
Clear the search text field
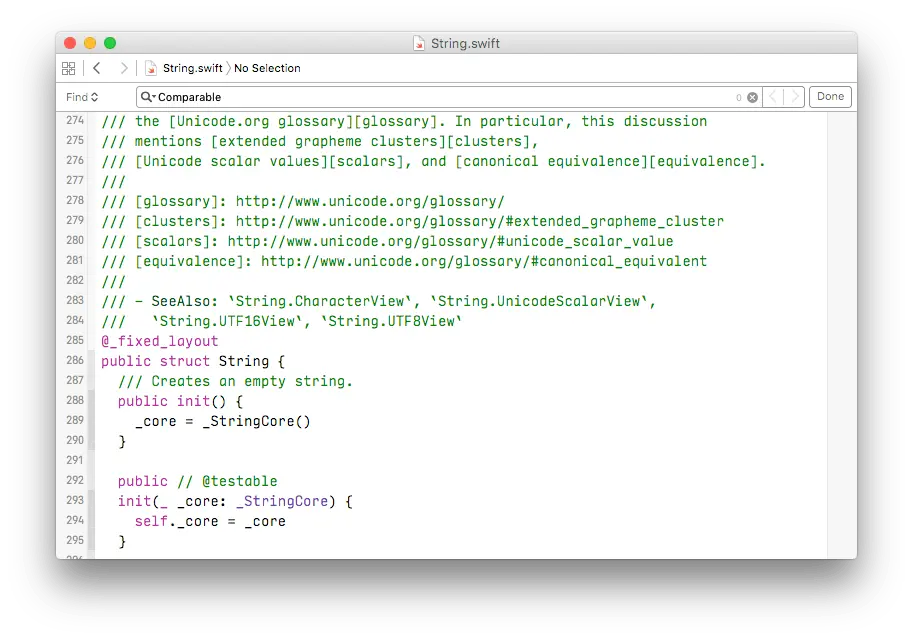pos(752,97)
